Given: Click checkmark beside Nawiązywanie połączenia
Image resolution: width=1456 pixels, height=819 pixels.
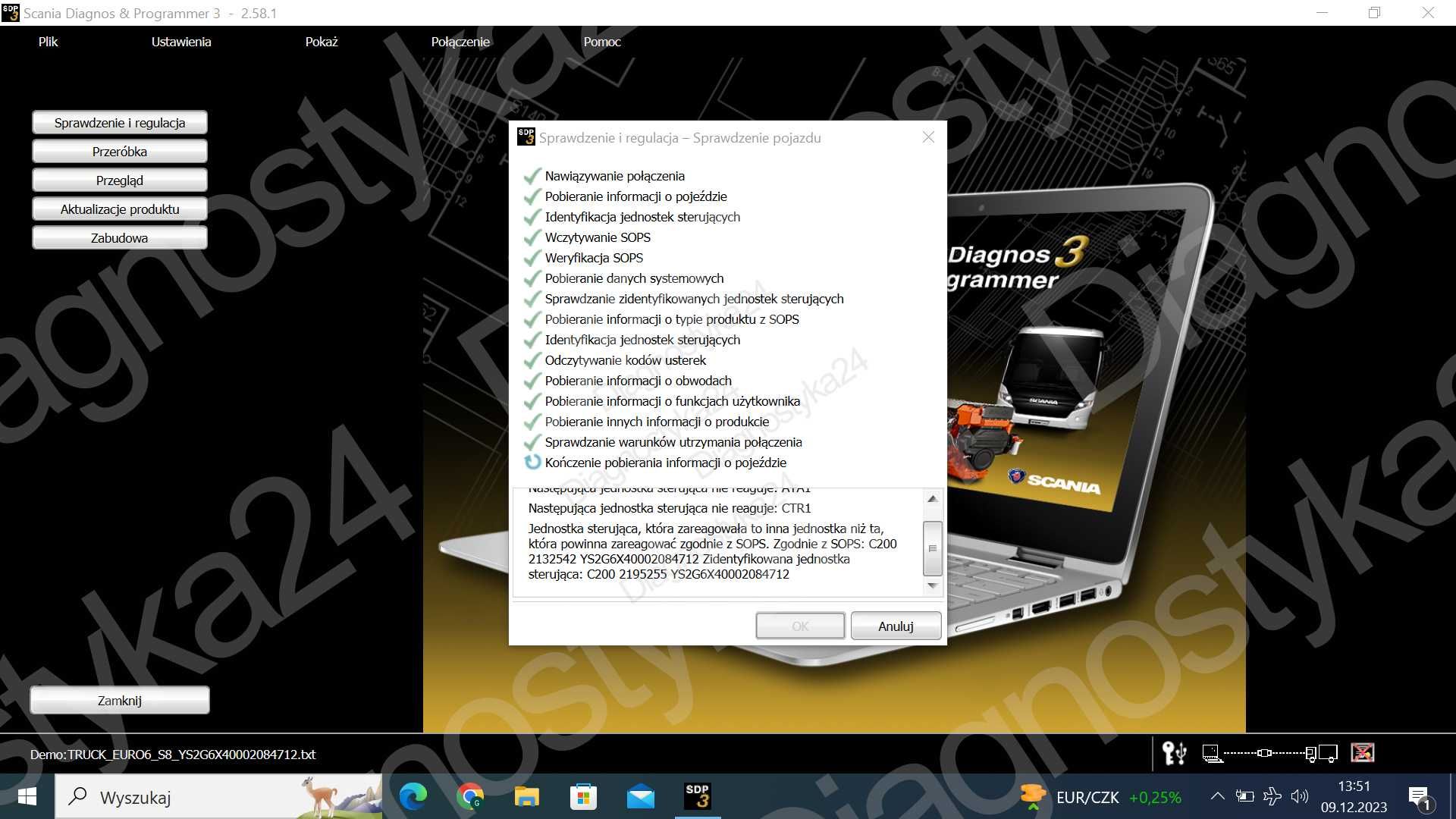Looking at the screenshot, I should 532,176.
